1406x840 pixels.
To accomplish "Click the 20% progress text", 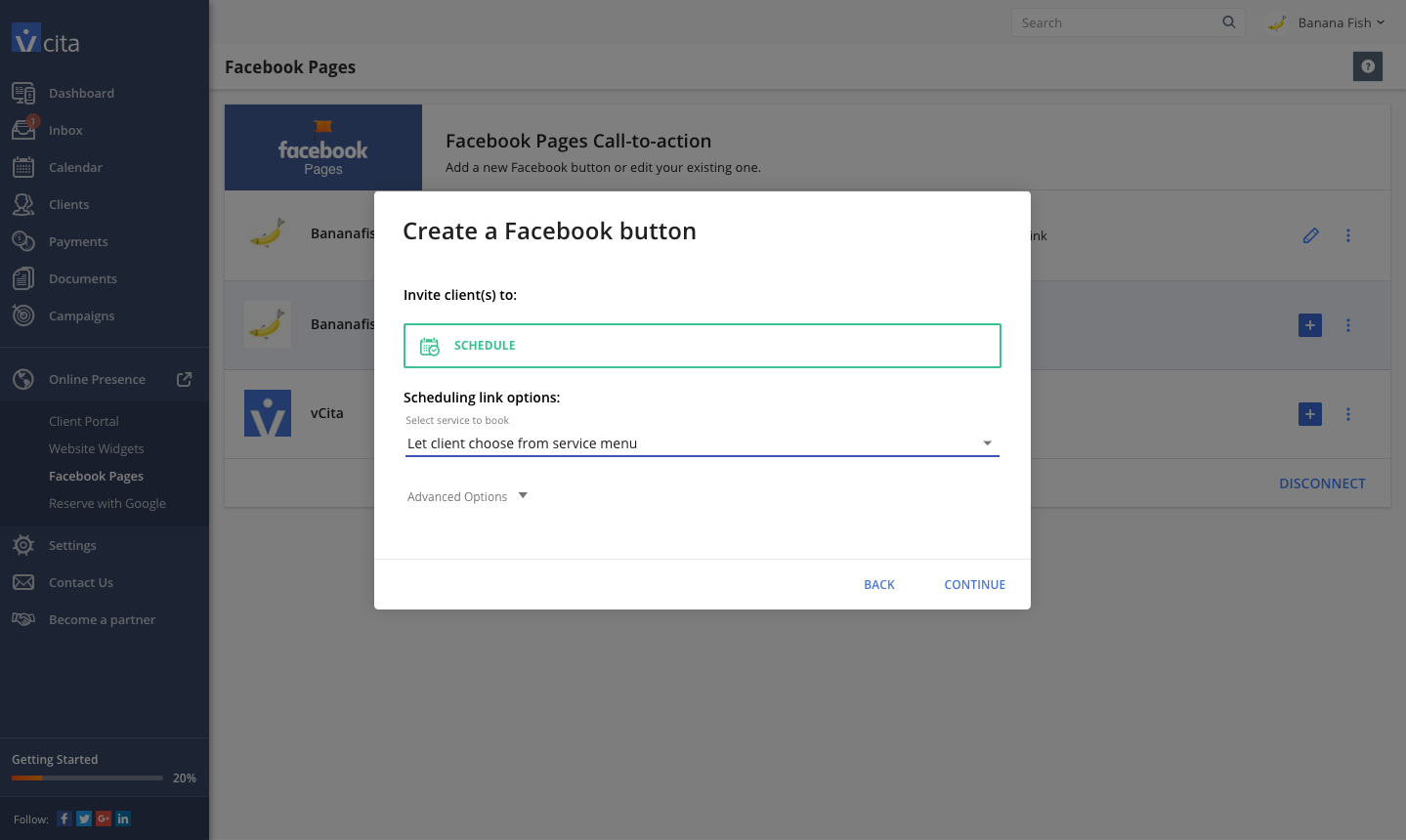I will pos(185,778).
